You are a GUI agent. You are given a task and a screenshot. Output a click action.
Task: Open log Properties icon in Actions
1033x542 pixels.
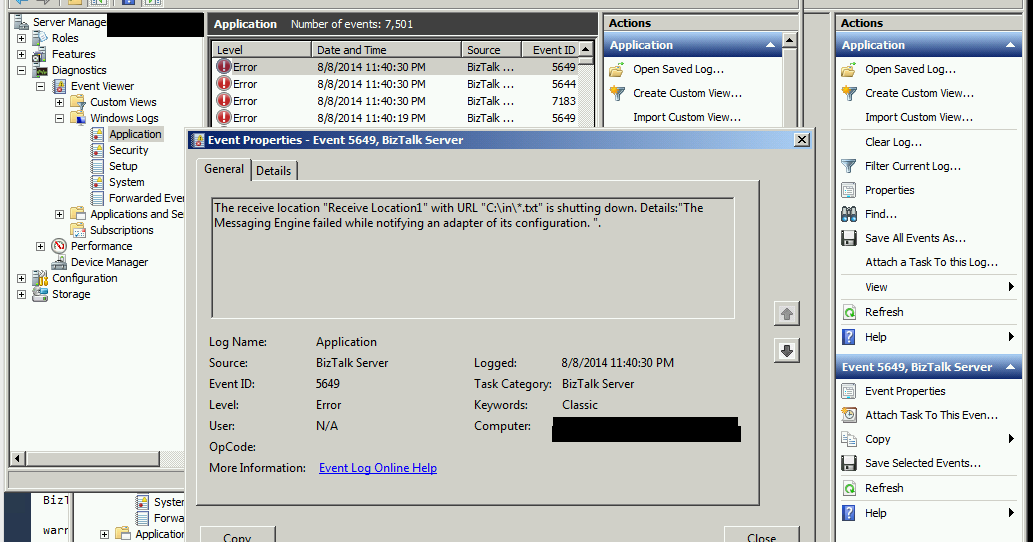[849, 190]
